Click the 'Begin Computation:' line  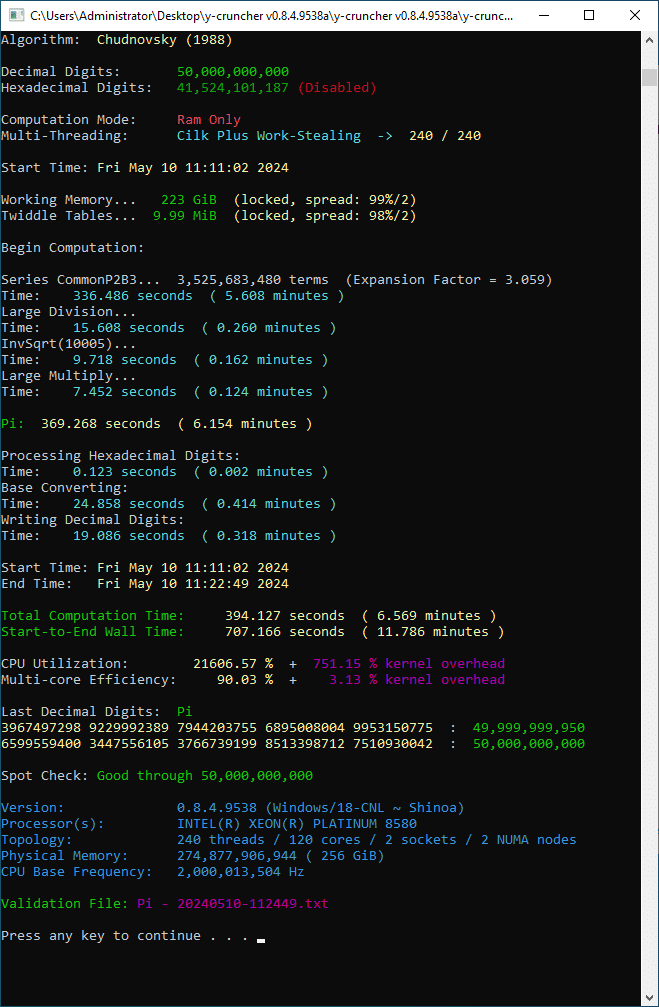pyautogui.click(x=73, y=248)
